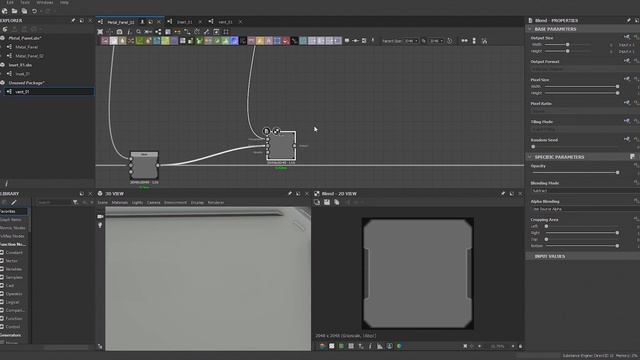
Task: Select Constant in Library function list
Action: coord(14,253)
